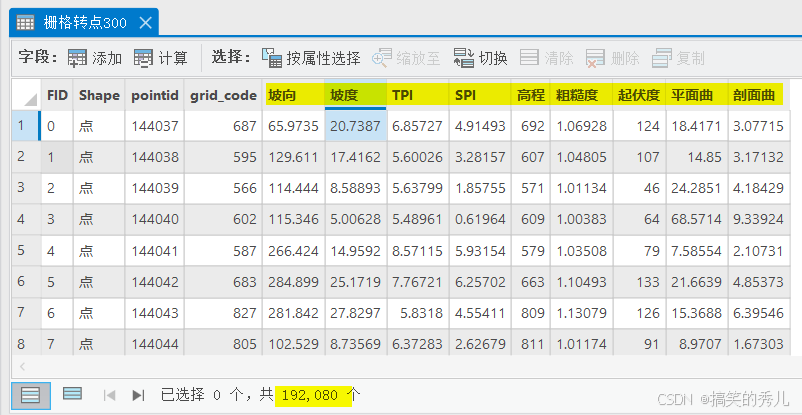Select row 2 by its row header
Viewport: 802px width, 415px height.
click(26, 157)
